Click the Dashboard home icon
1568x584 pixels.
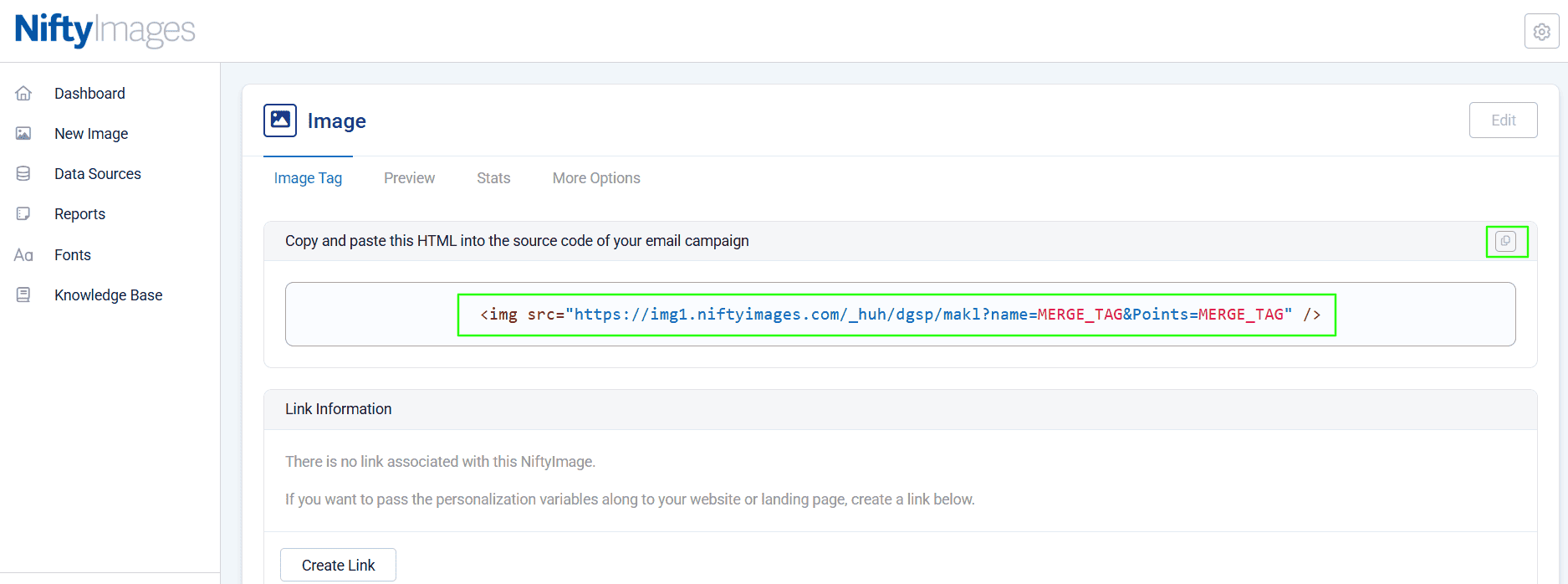[x=23, y=94]
